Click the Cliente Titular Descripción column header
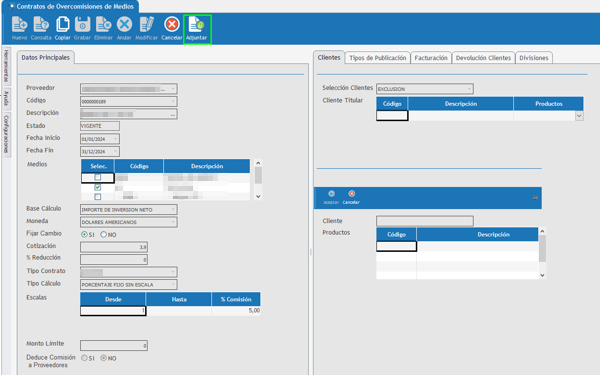Screen dimensions: 600x375 461,104
